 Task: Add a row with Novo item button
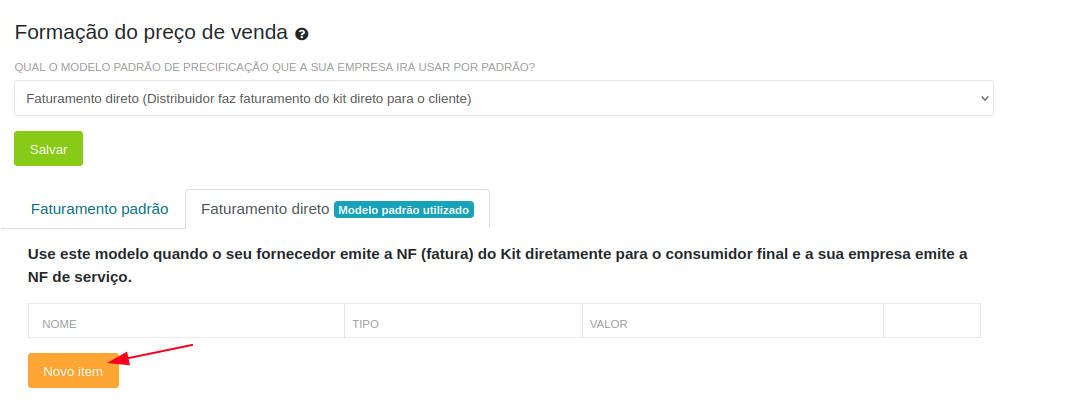click(73, 371)
